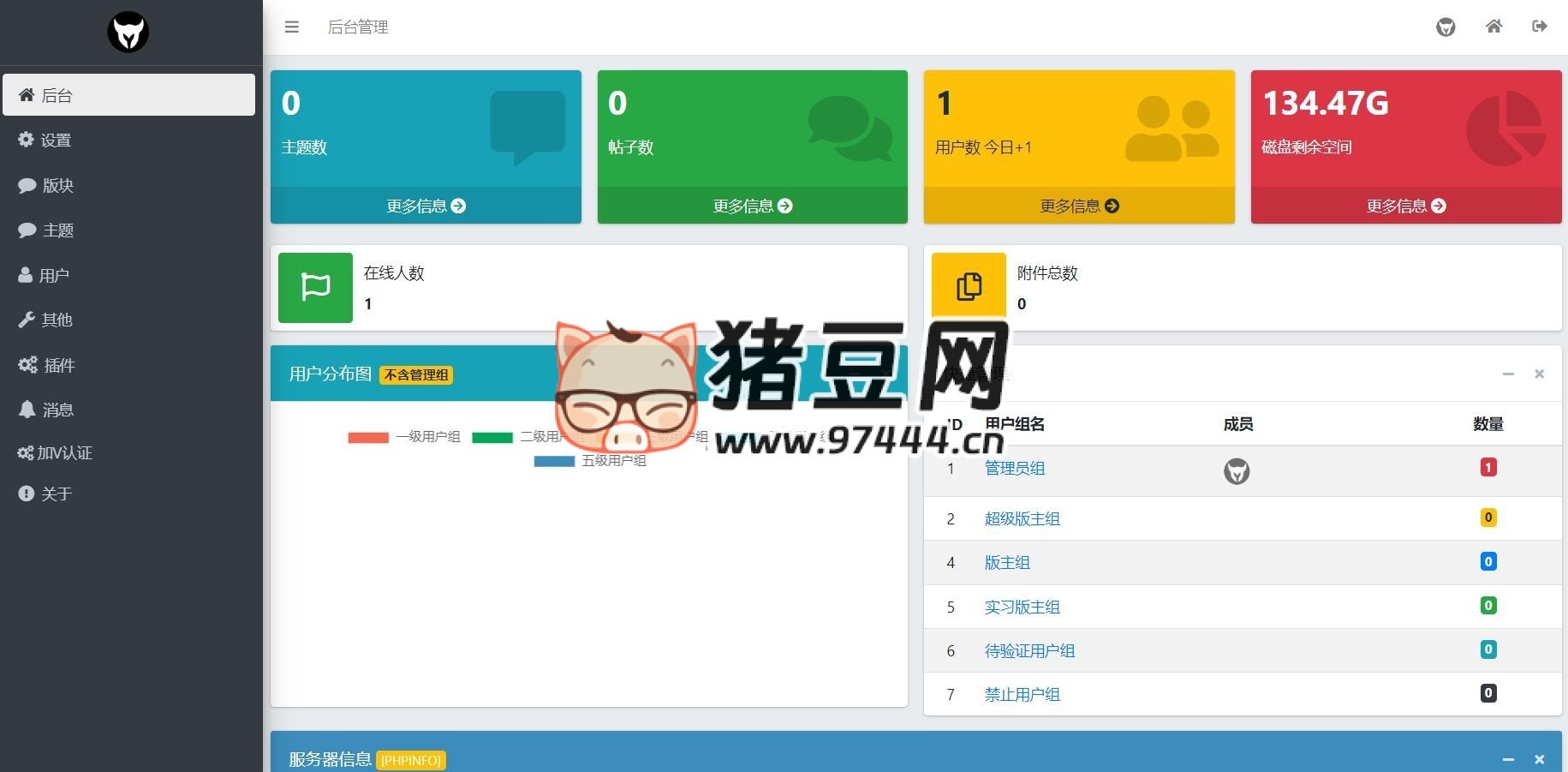The image size is (1568, 772).
Task: Click admin member avatar in 管理员组 row
Action: click(x=1237, y=471)
